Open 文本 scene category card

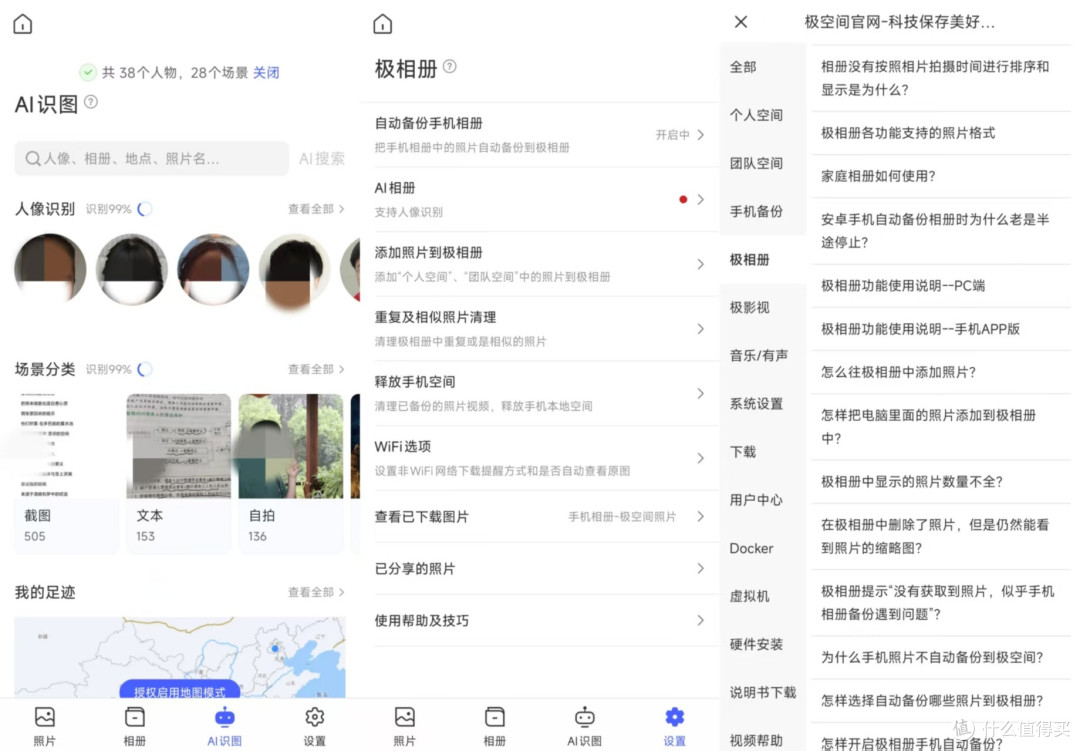coord(178,472)
